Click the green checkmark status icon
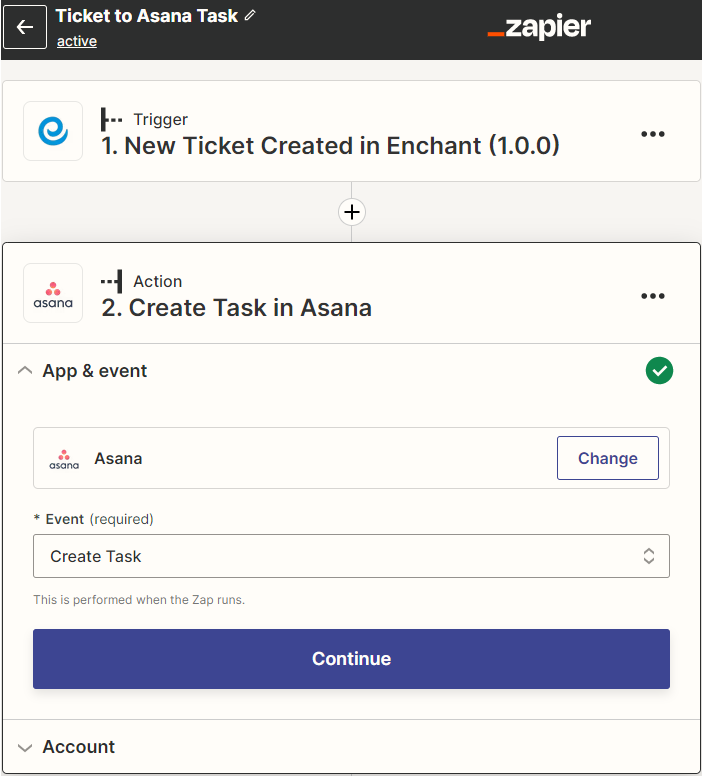 [659, 371]
